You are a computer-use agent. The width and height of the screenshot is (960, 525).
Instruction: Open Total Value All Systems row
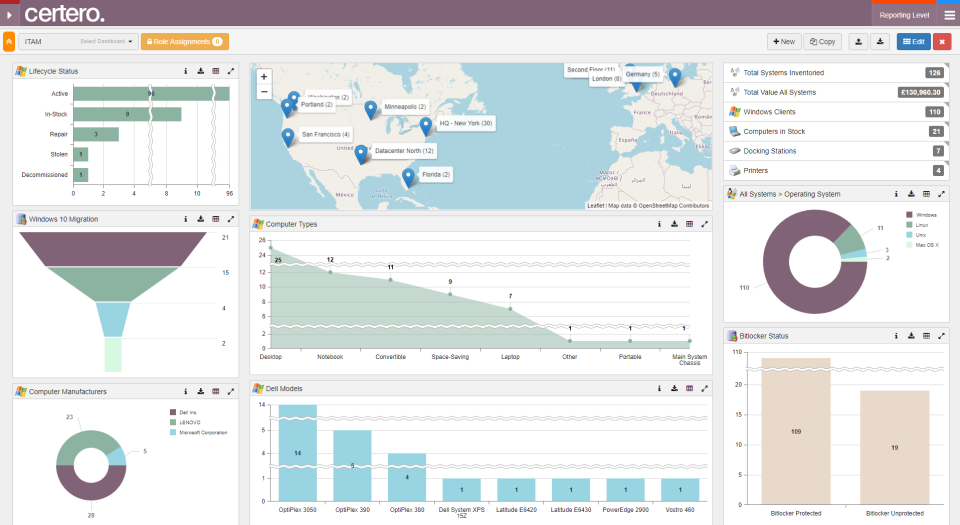[836, 92]
